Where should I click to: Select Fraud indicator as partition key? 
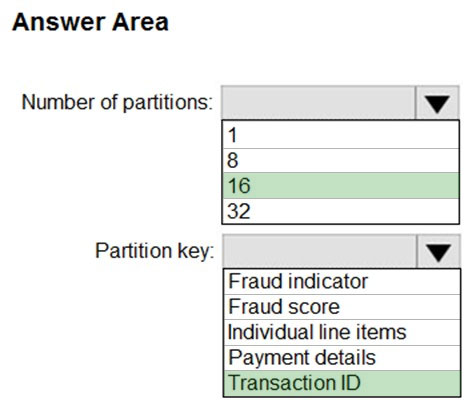tap(342, 282)
